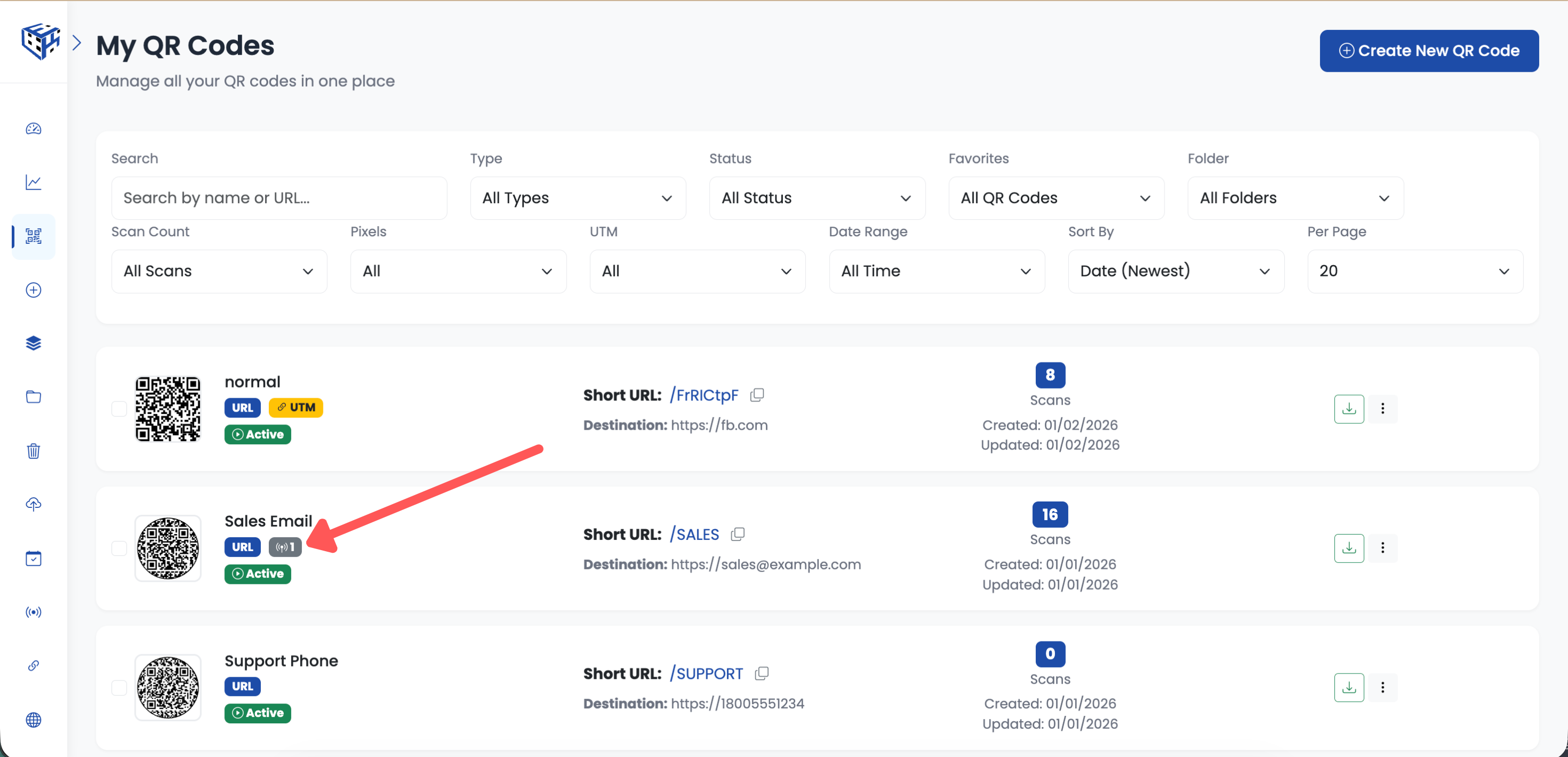Open the Sort By Date (Newest) dropdown

click(x=1175, y=271)
